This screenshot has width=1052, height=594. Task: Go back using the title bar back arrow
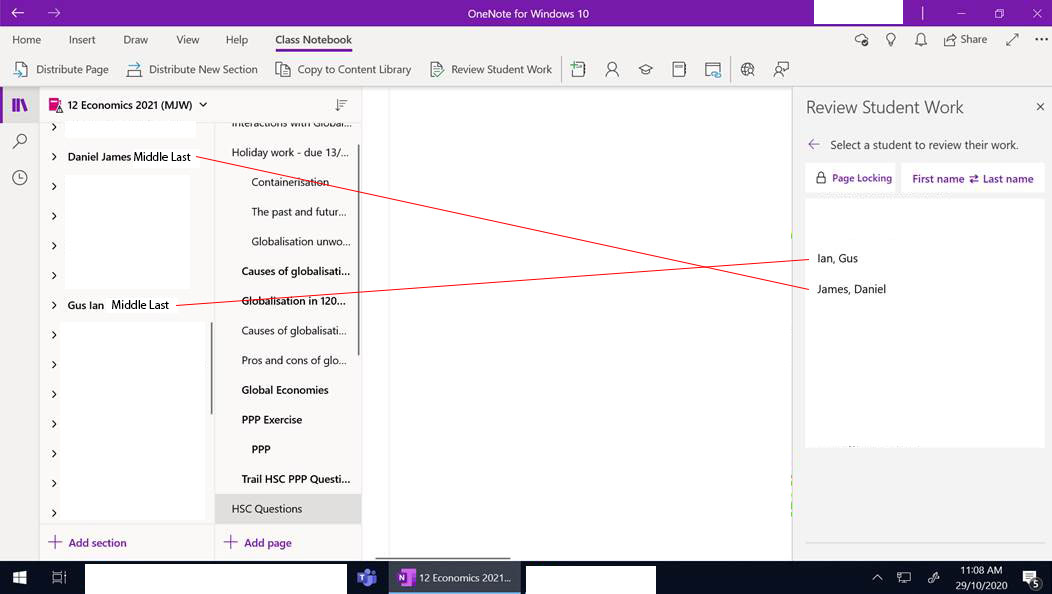pos(18,13)
